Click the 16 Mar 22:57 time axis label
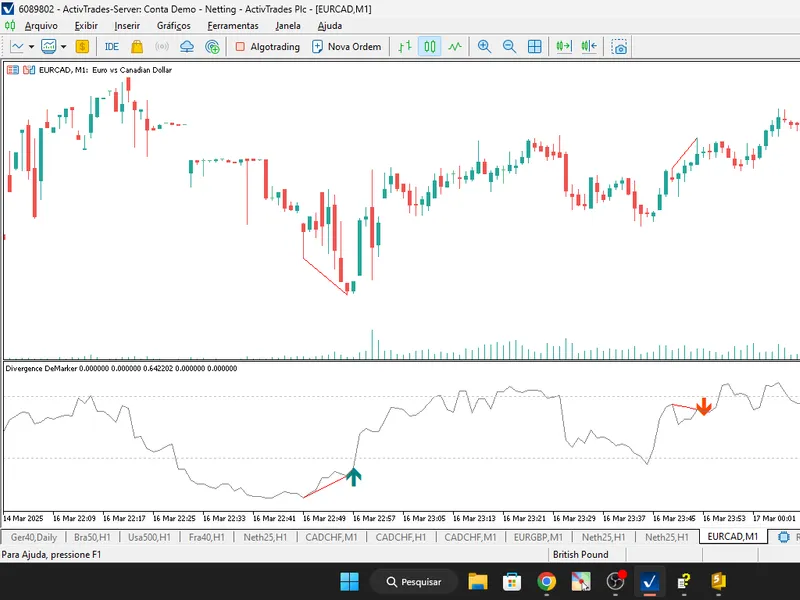 [x=374, y=518]
